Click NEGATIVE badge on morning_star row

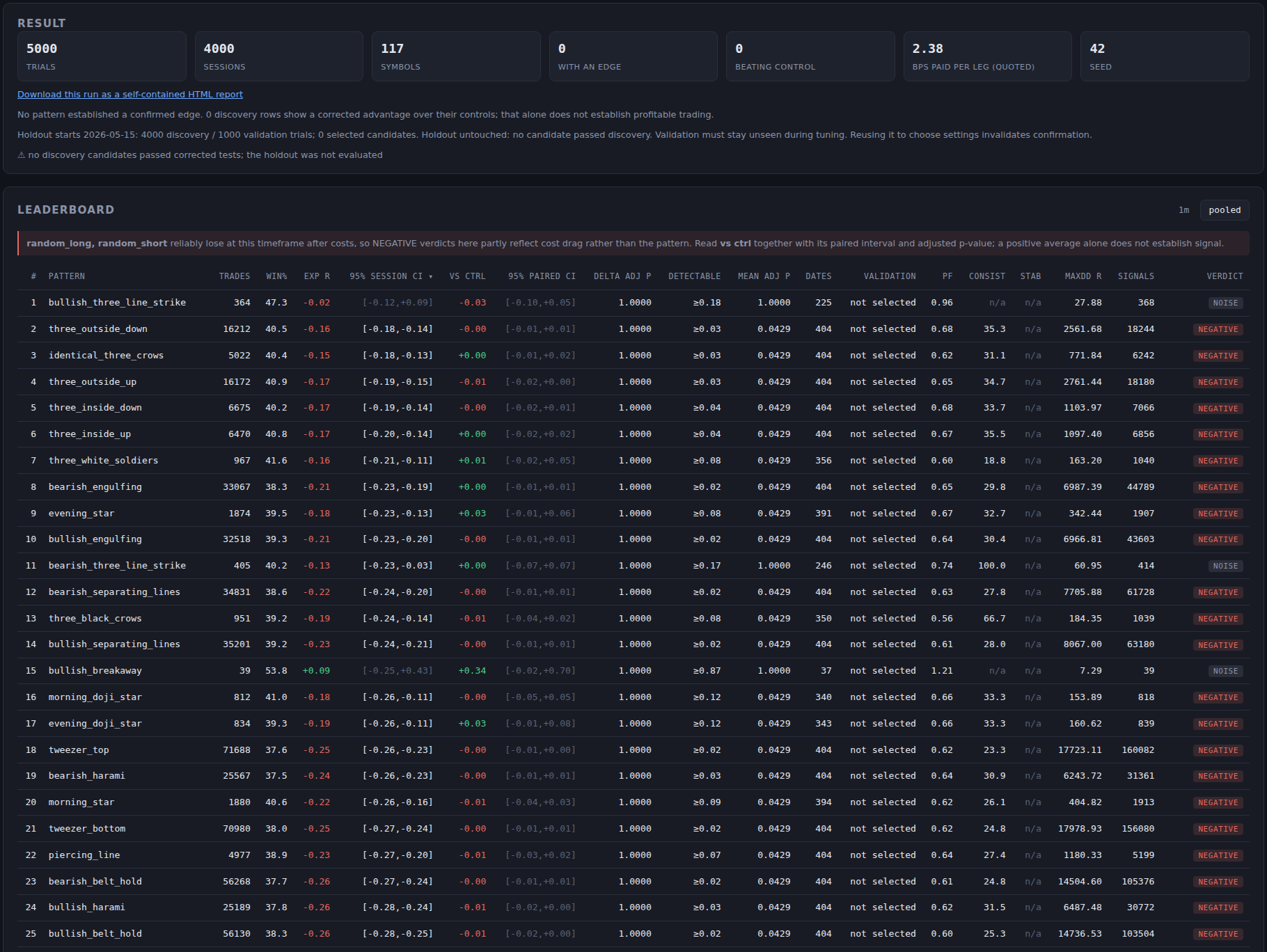(x=1218, y=802)
